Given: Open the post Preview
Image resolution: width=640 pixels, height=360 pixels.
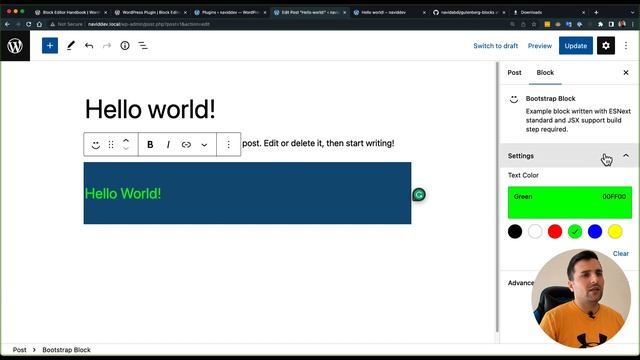Looking at the screenshot, I should [x=540, y=46].
